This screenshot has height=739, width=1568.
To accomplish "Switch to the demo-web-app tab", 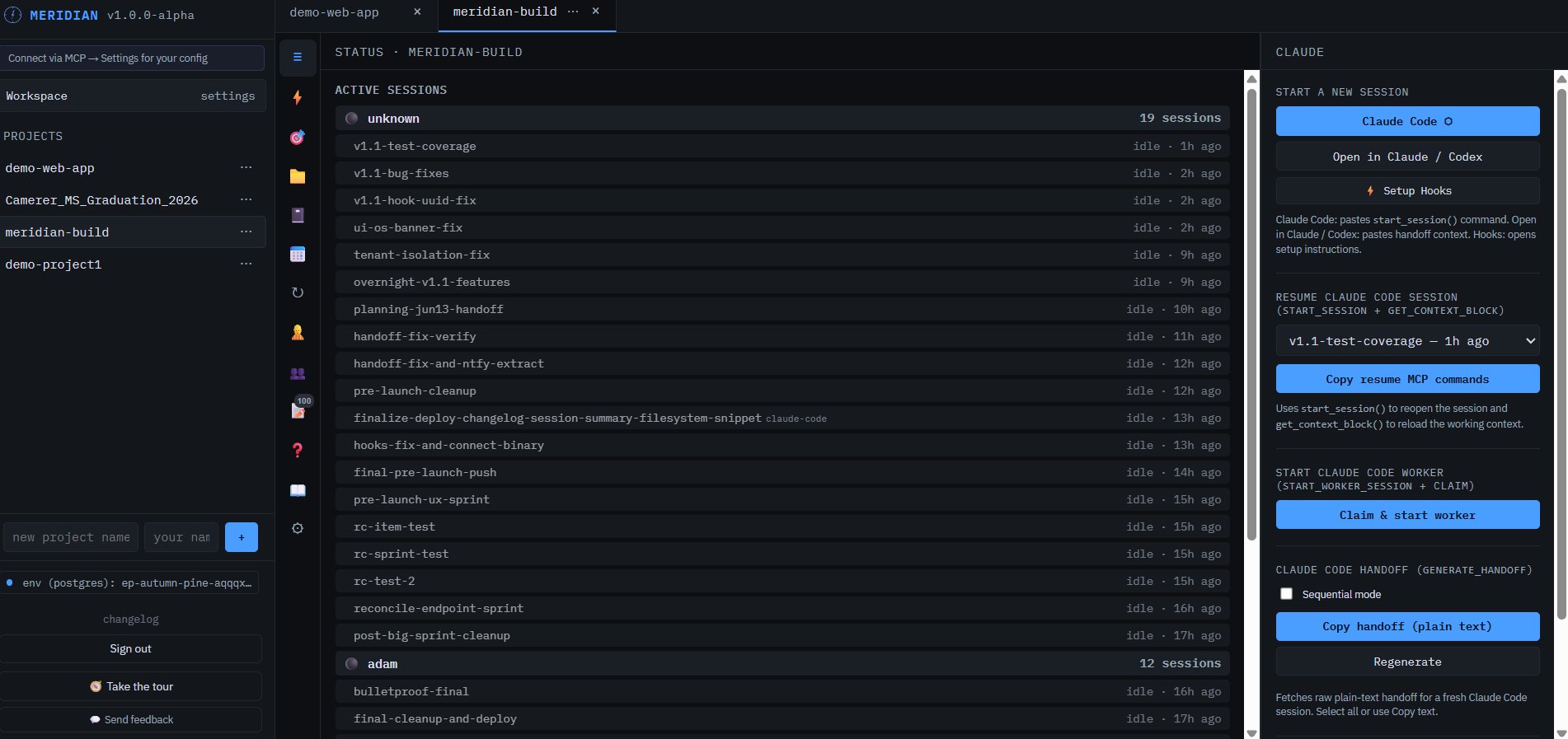I will 335,12.
